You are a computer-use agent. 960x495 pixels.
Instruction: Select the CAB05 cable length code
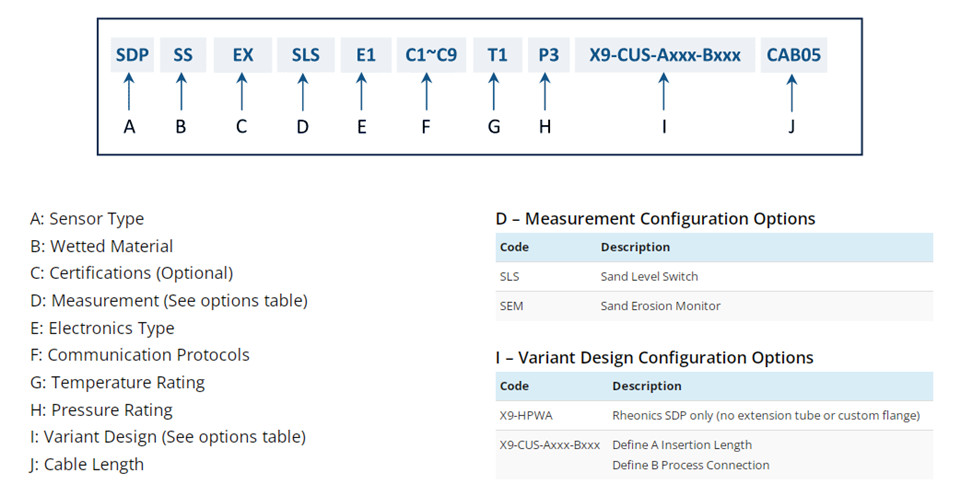[793, 55]
